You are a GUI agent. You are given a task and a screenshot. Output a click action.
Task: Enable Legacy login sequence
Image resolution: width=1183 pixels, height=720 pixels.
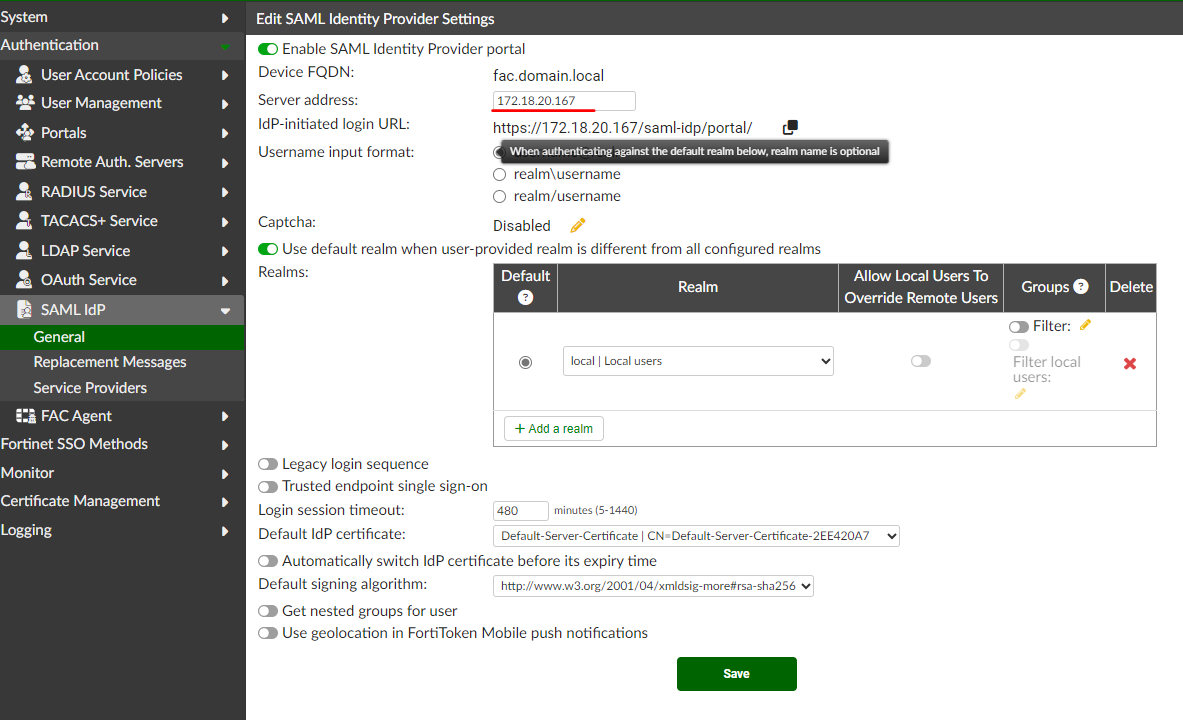pyautogui.click(x=267, y=463)
